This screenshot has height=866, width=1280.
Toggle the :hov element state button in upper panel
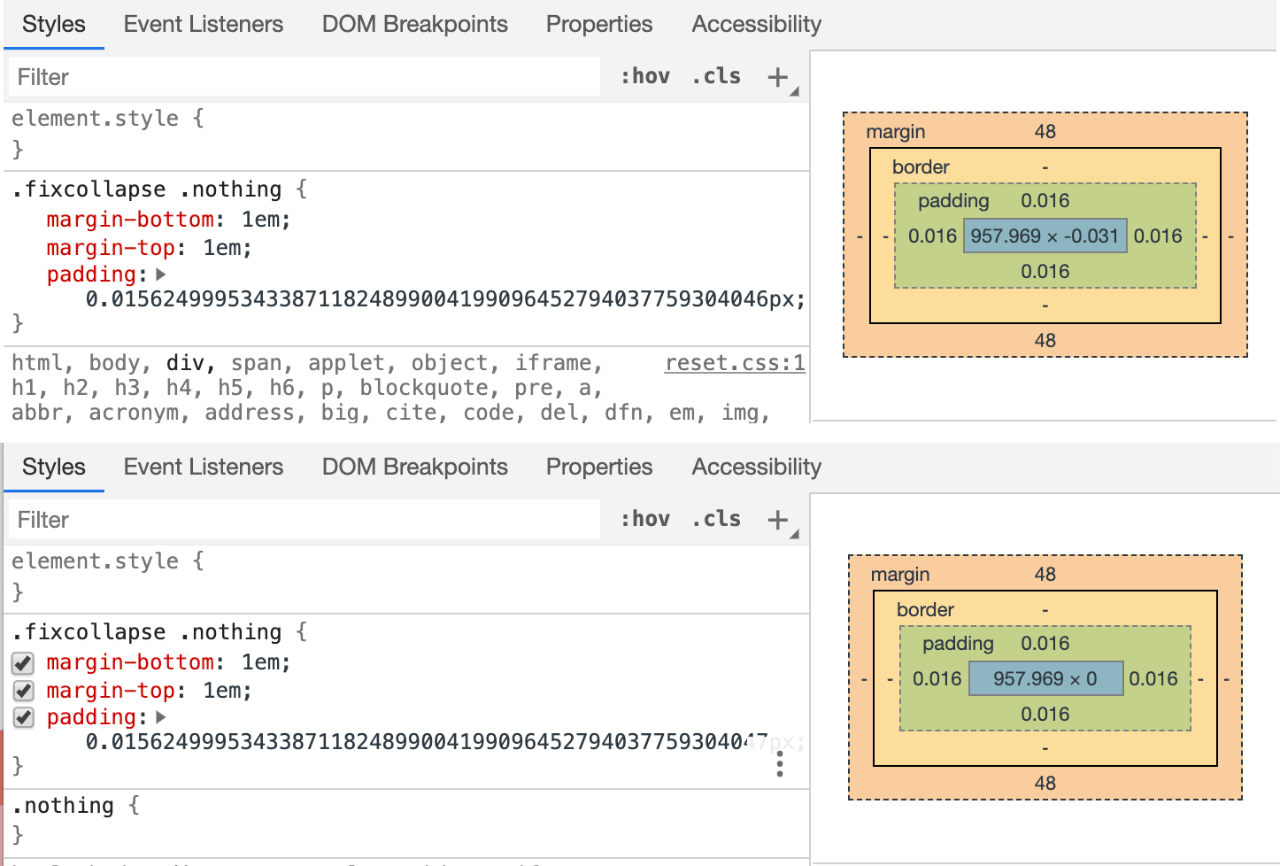pyautogui.click(x=645, y=76)
